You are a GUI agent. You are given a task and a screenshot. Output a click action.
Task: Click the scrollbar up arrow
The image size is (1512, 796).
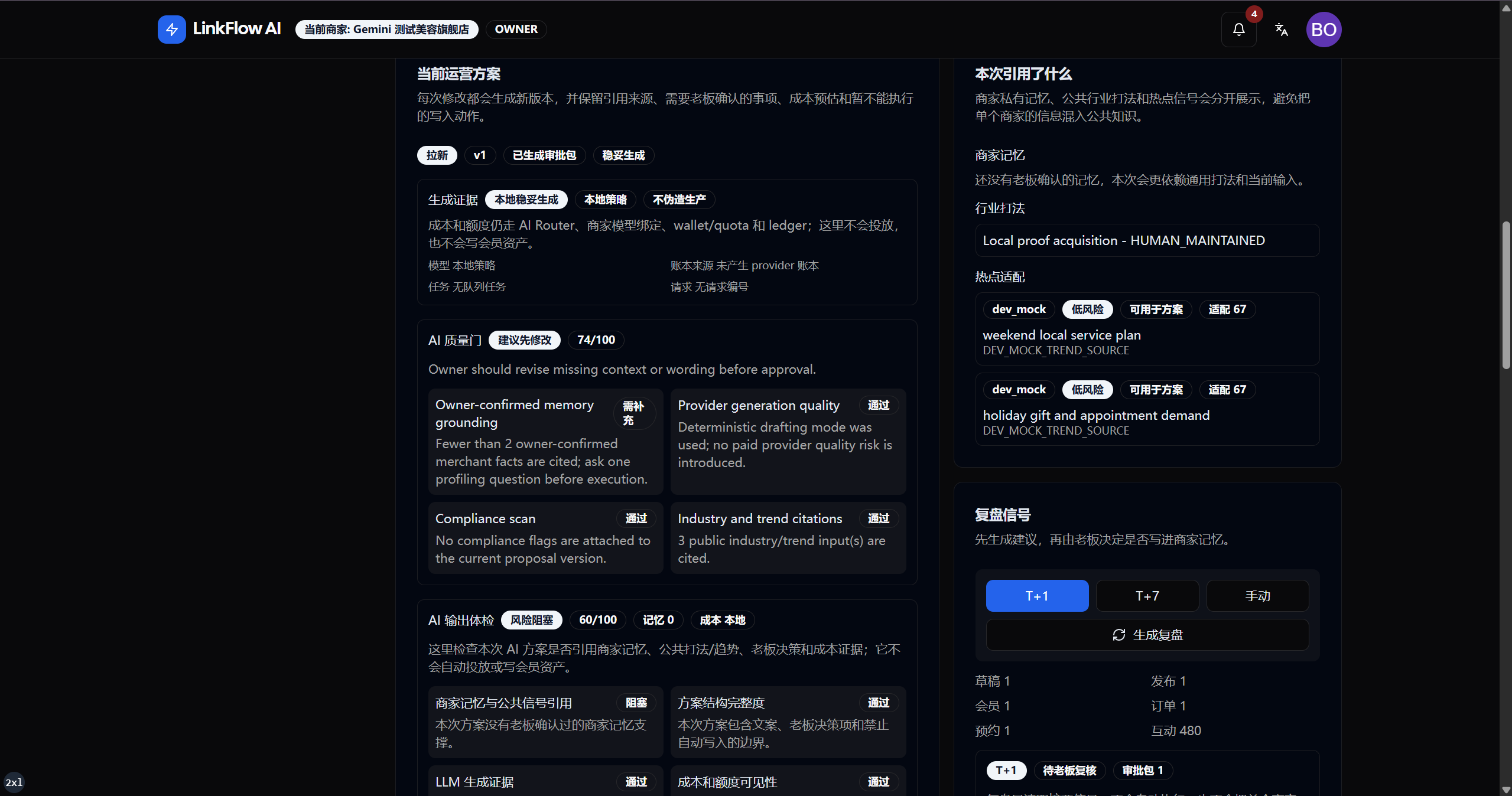tap(1506, 7)
